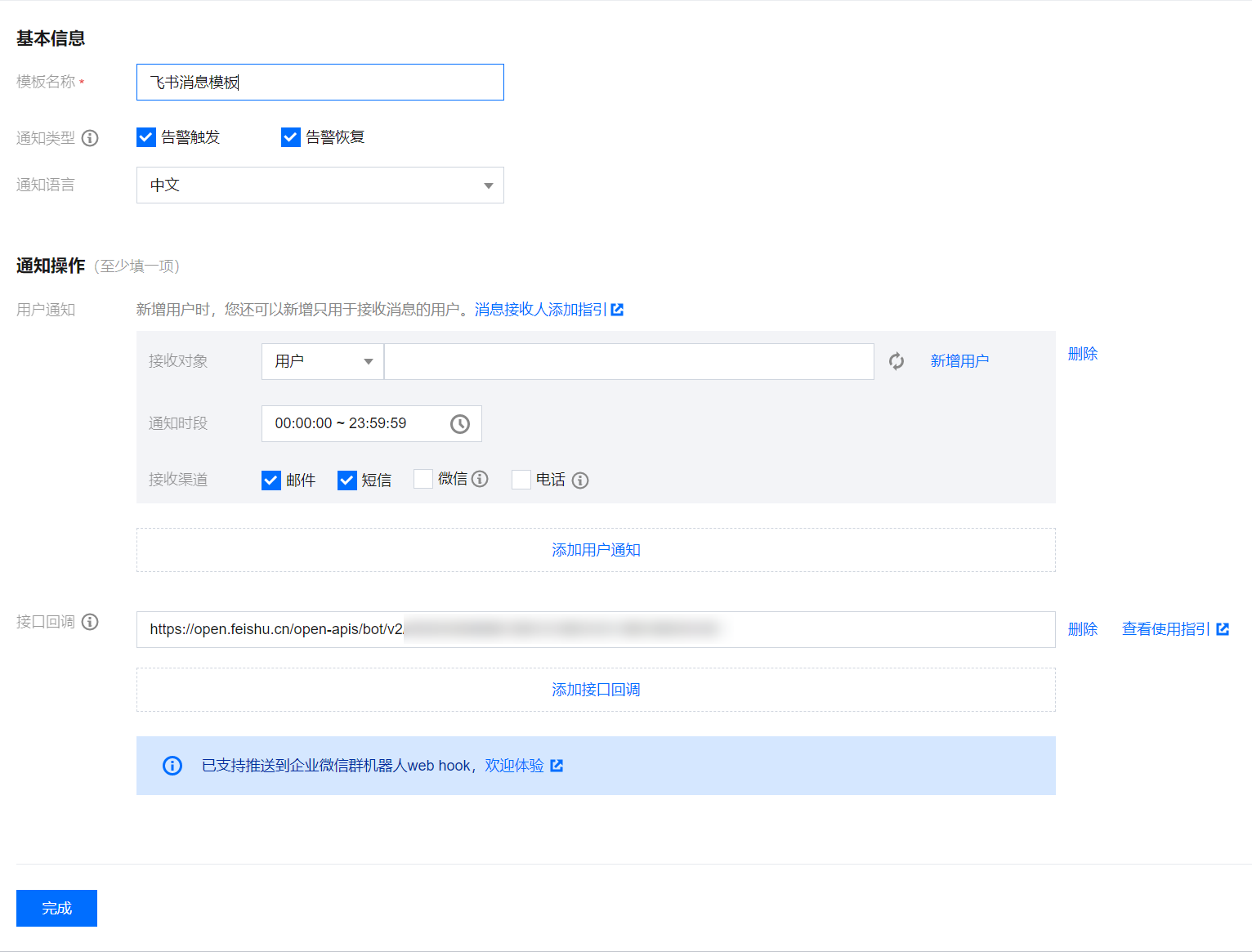Click external-link icon after 欢迎体验
The height and width of the screenshot is (952, 1252).
point(557,766)
